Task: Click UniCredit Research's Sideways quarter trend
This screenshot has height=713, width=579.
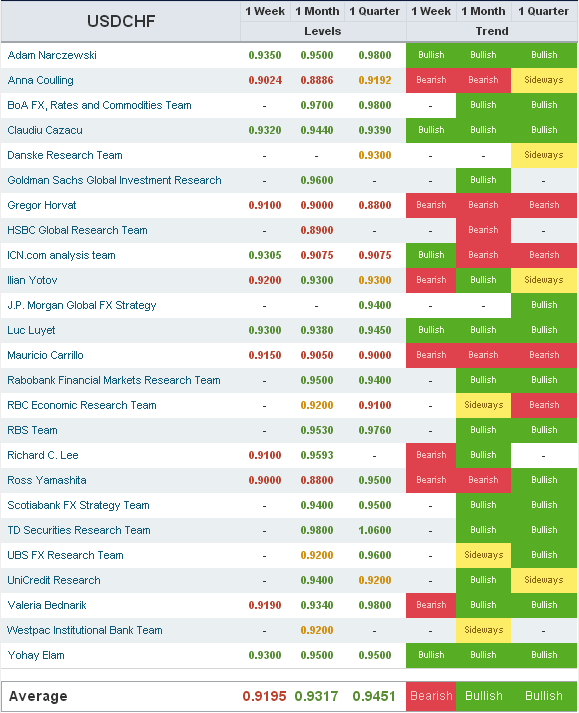Action: click(x=544, y=581)
